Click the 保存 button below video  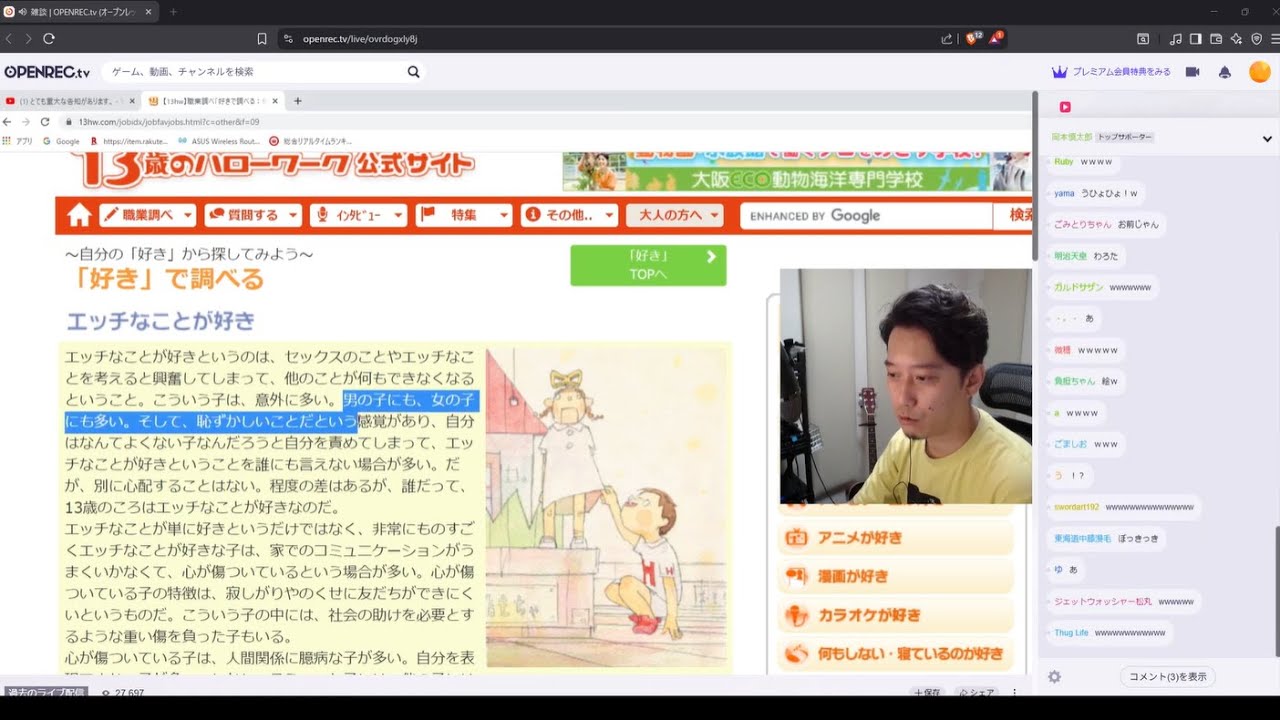pyautogui.click(x=926, y=692)
